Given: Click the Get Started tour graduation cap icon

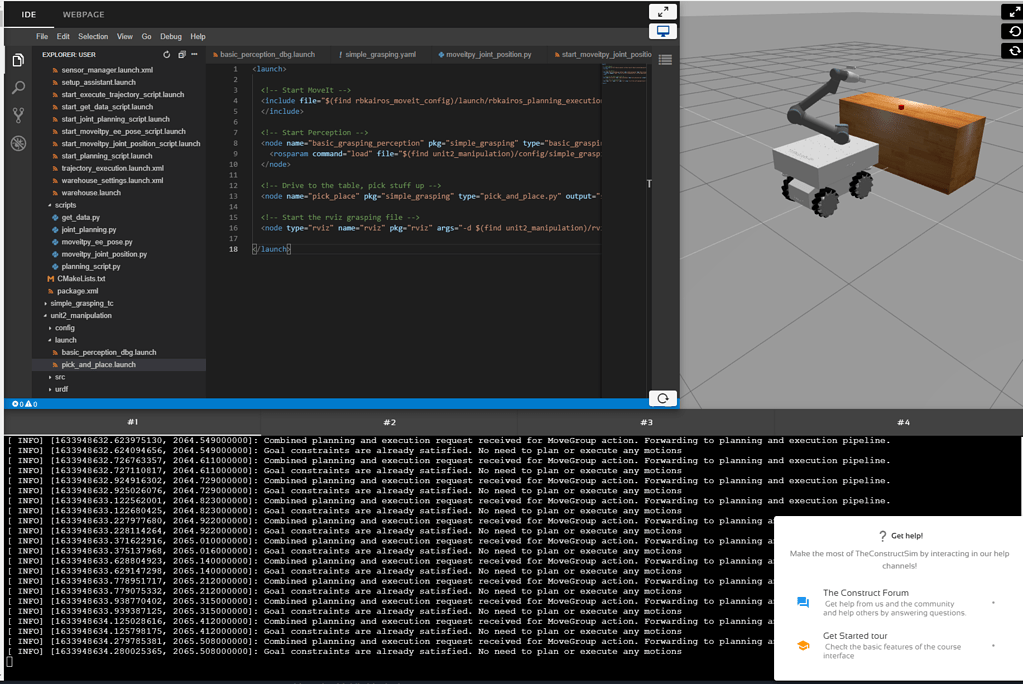Looking at the screenshot, I should click(802, 646).
